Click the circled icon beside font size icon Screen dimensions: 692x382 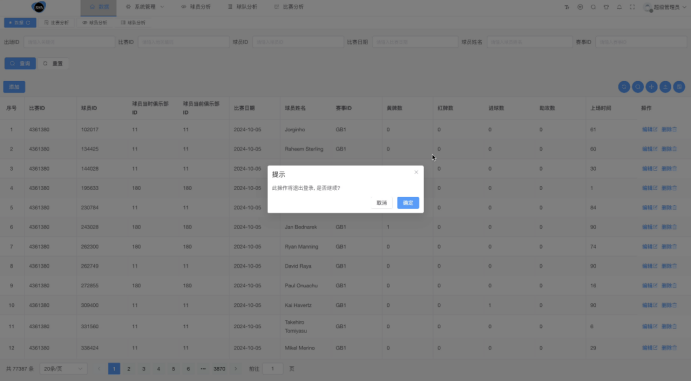point(580,7)
